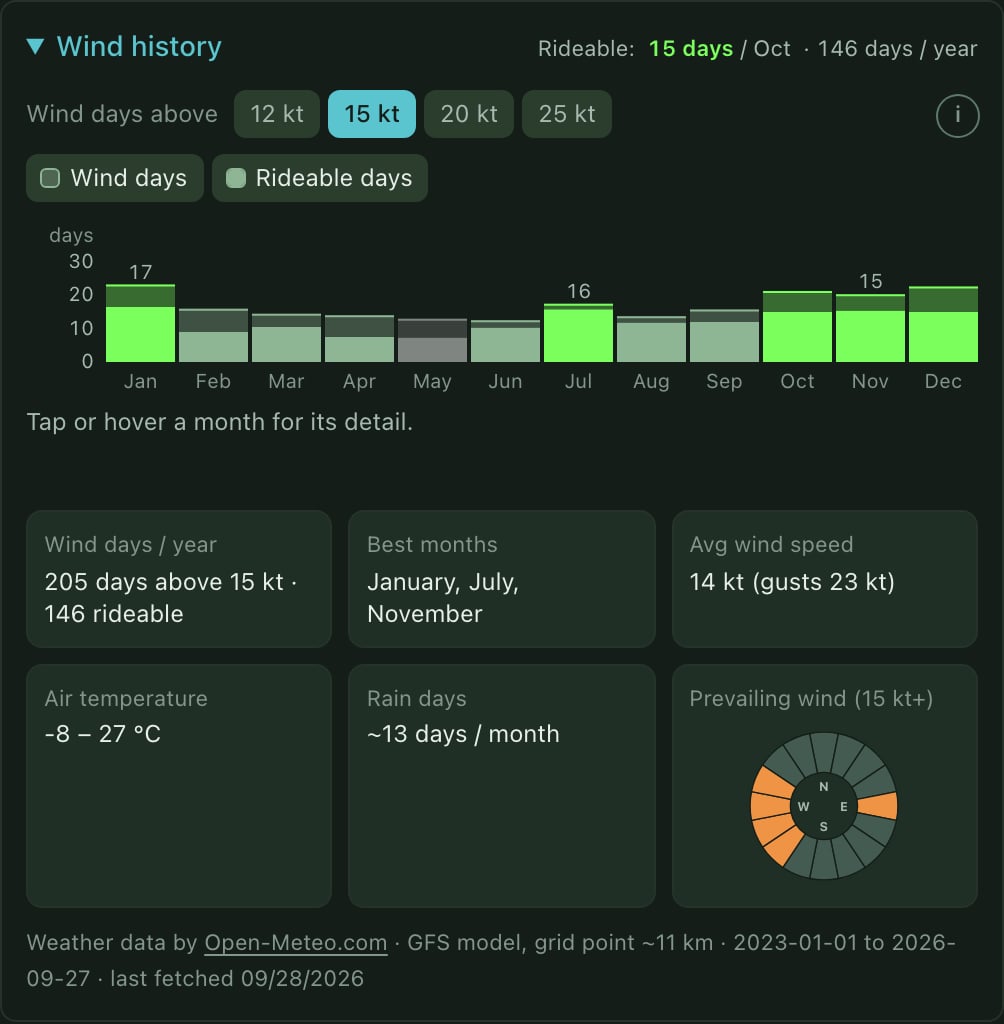Click the '15 days' rideable summary text
Screen dimensions: 1004x1024
690,49
